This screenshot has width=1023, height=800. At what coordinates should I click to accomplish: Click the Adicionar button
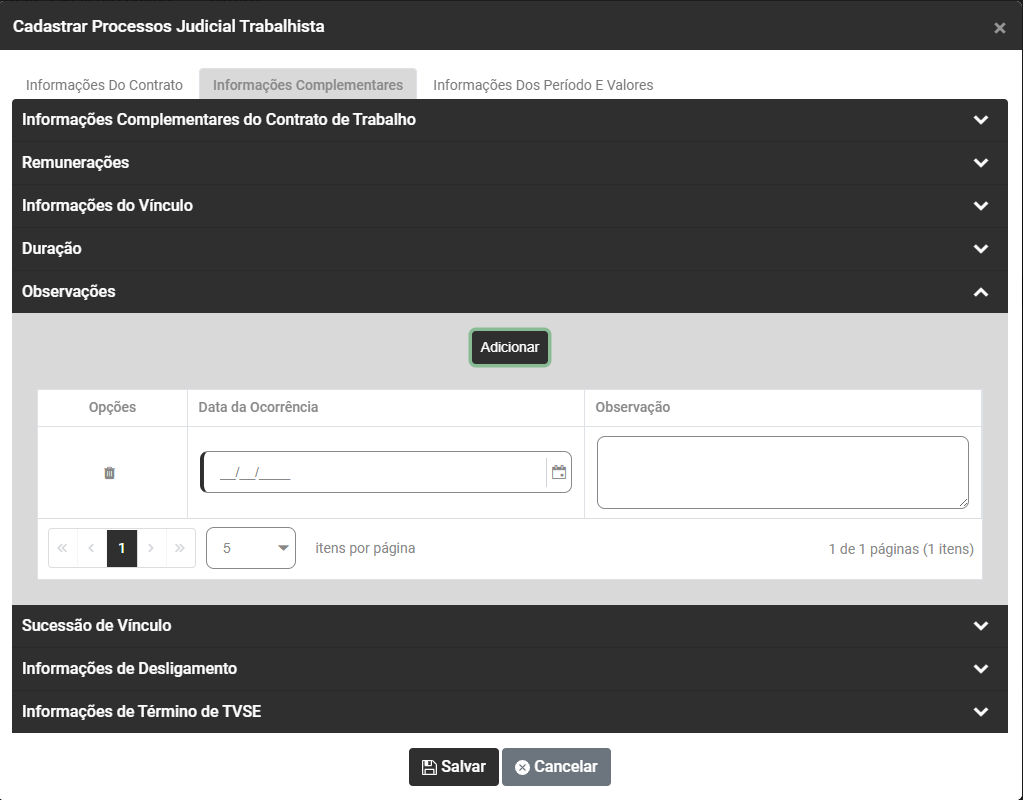click(x=510, y=348)
